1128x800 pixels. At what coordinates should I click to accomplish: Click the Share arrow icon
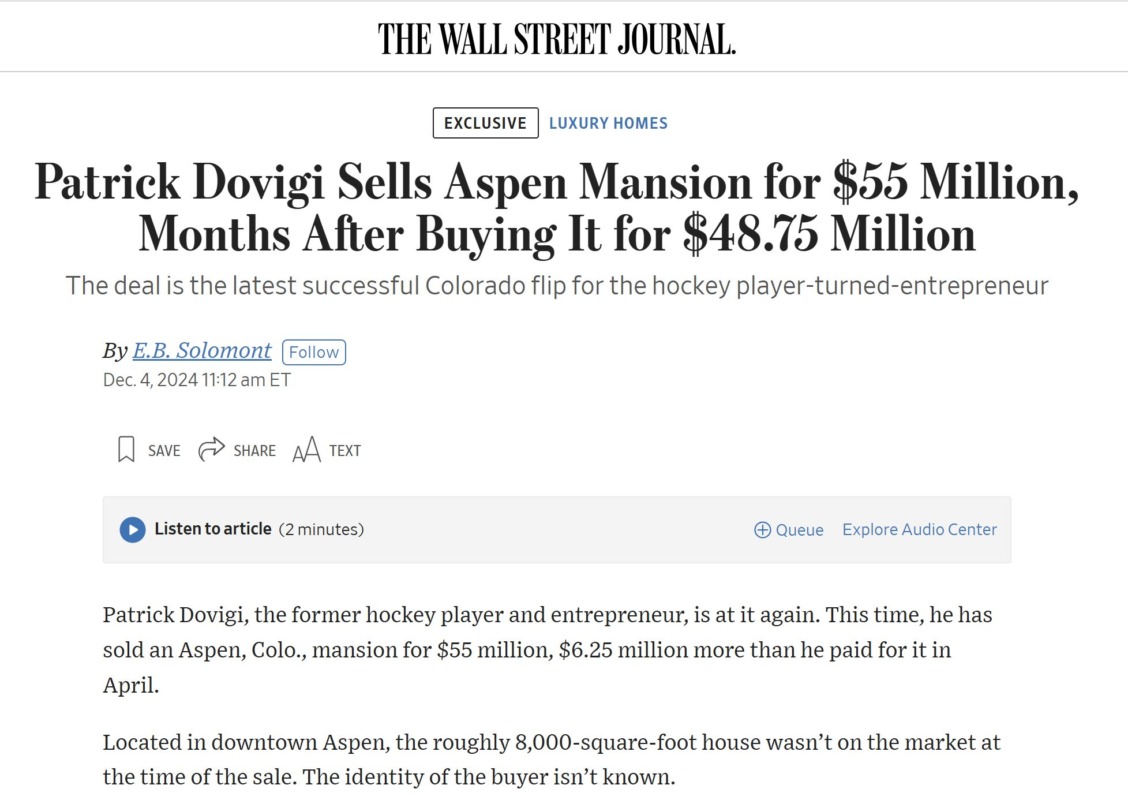tap(211, 450)
